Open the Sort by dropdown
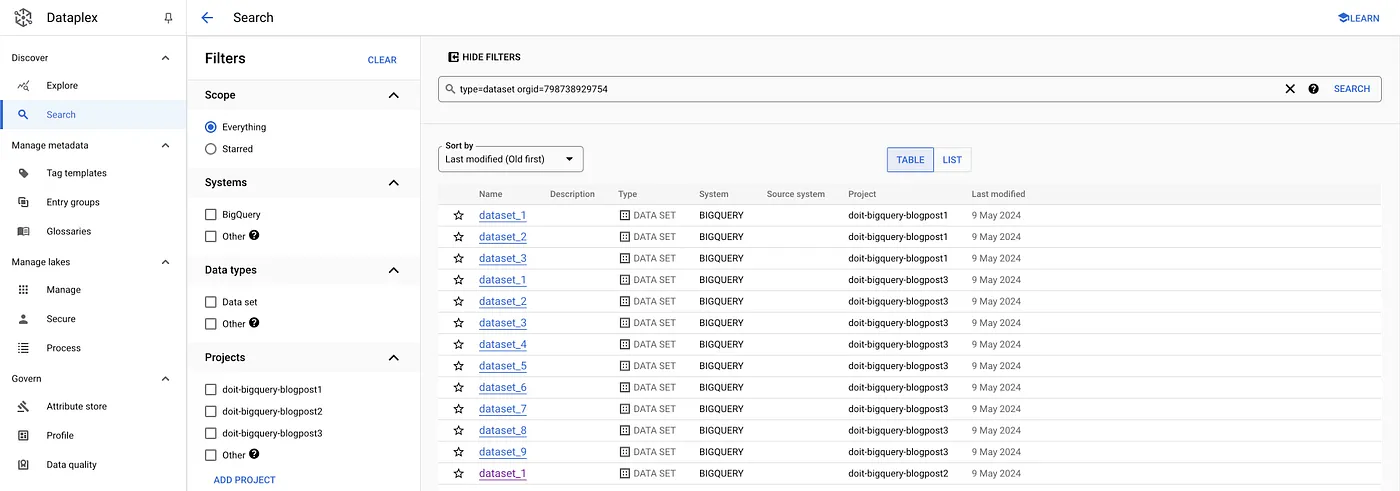This screenshot has height=491, width=1400. [511, 159]
